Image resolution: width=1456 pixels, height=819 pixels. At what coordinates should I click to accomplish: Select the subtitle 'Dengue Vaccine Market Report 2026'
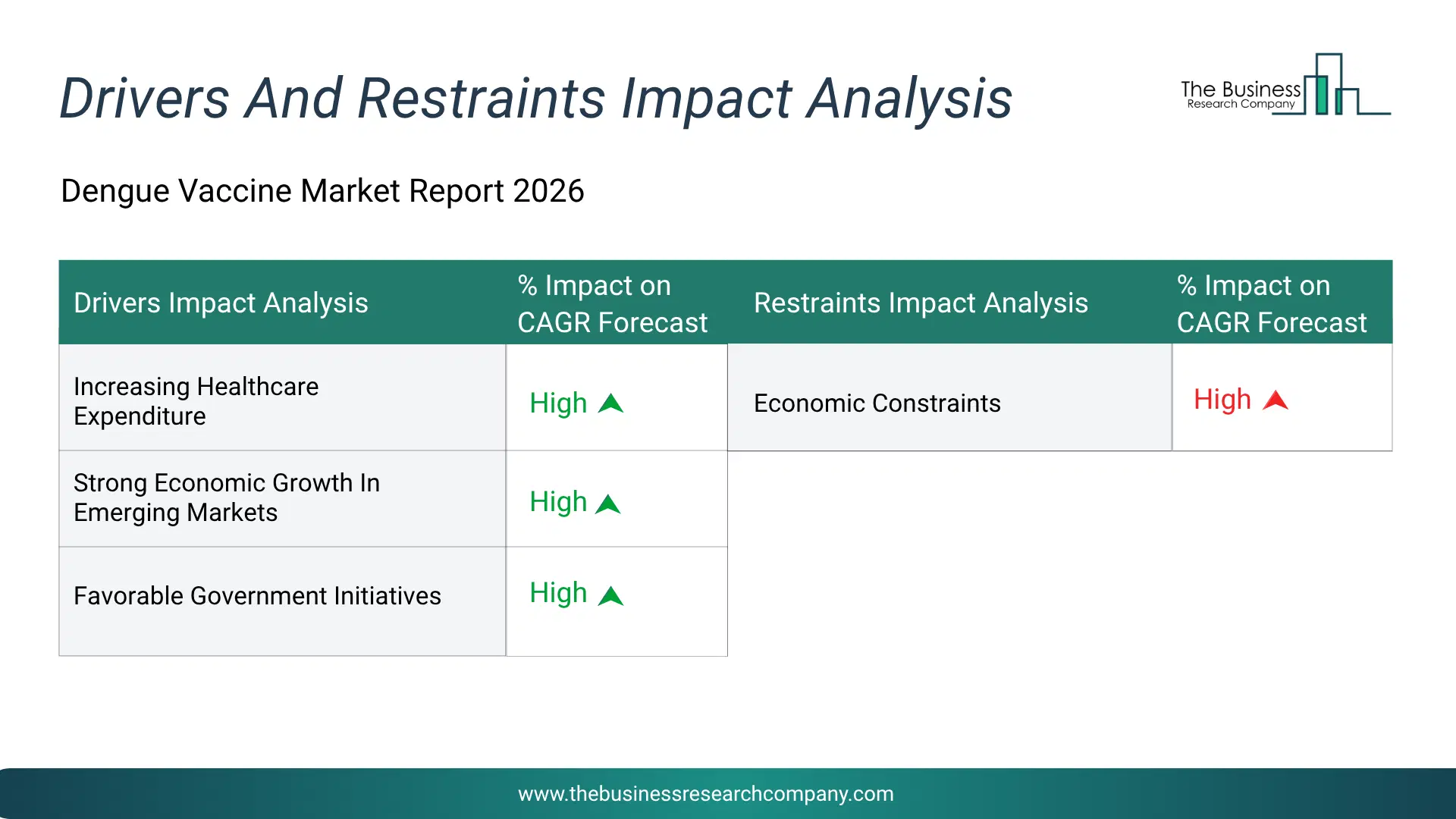(x=322, y=190)
